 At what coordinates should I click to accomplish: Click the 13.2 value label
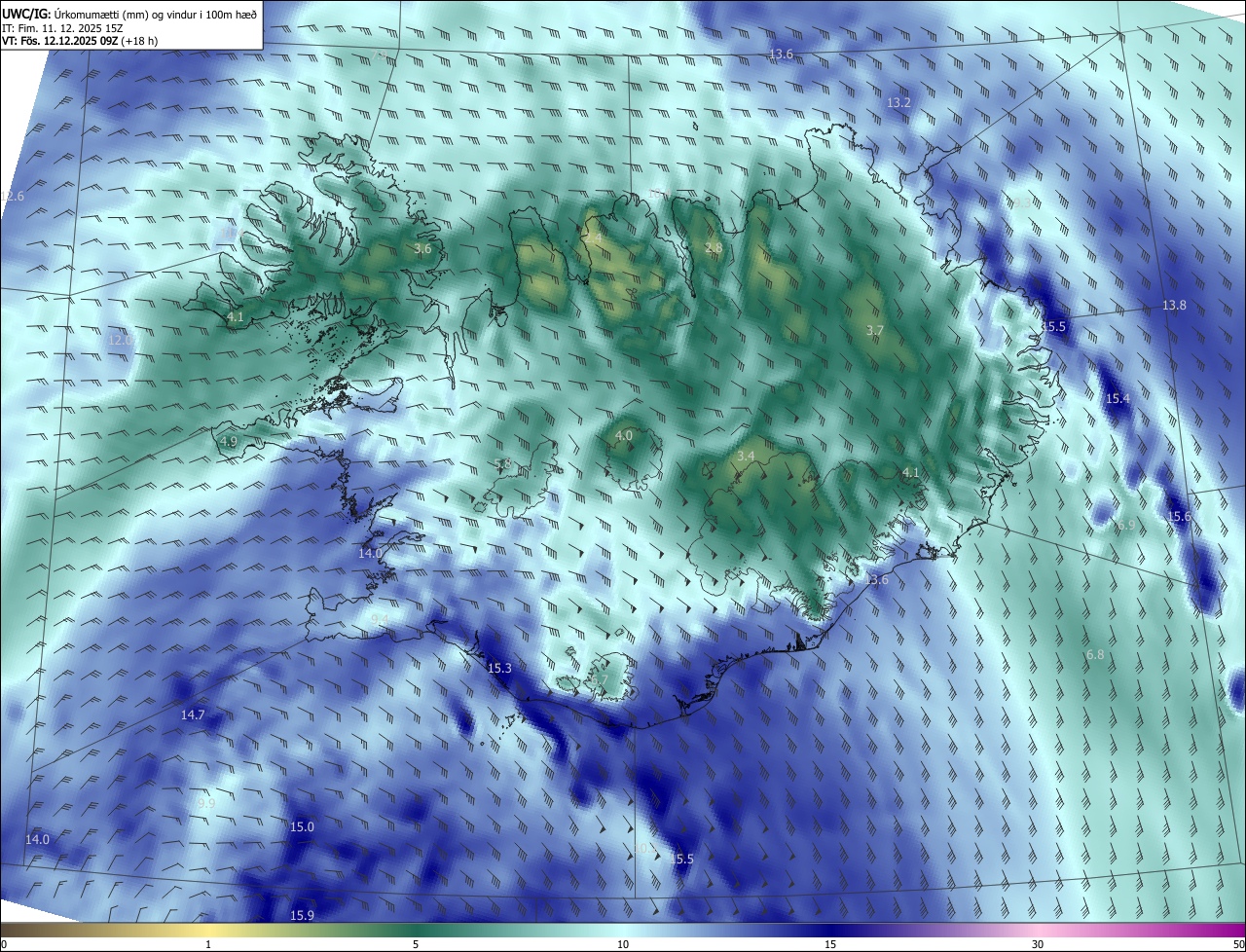point(898,102)
